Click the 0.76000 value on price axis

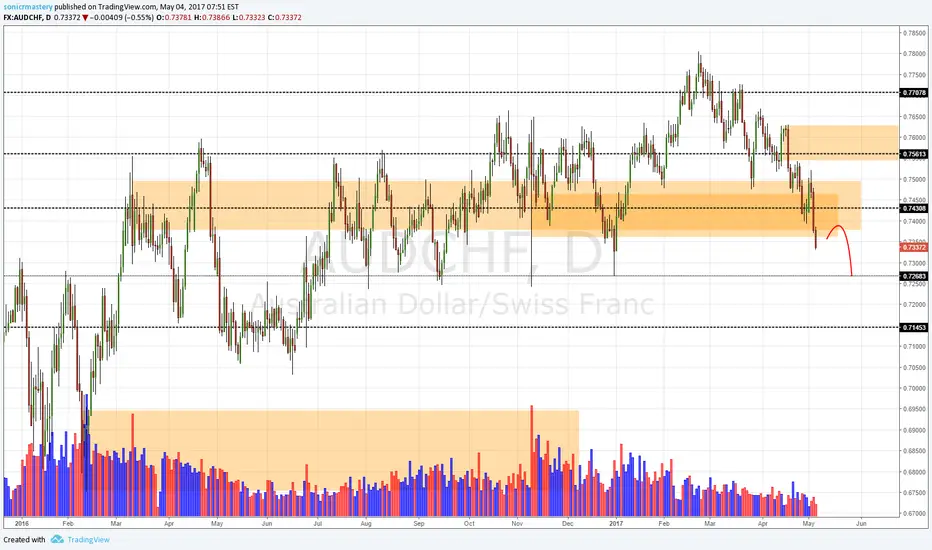pos(915,138)
